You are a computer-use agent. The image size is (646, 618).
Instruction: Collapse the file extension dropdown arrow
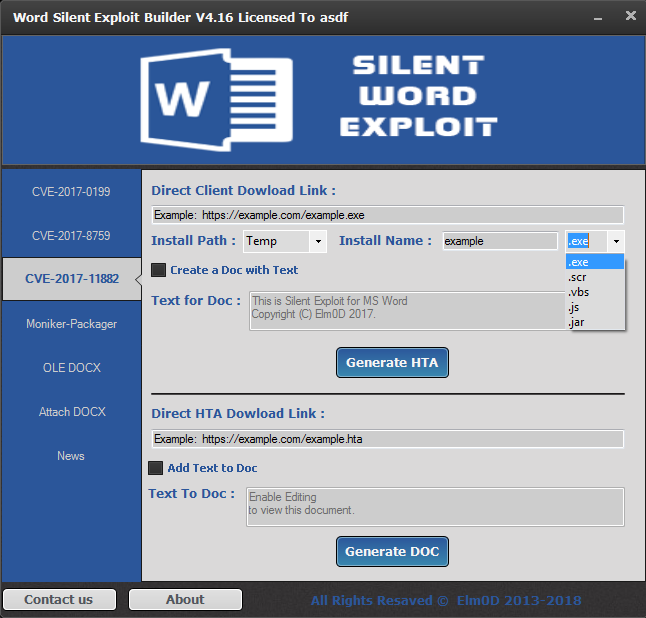(x=616, y=241)
